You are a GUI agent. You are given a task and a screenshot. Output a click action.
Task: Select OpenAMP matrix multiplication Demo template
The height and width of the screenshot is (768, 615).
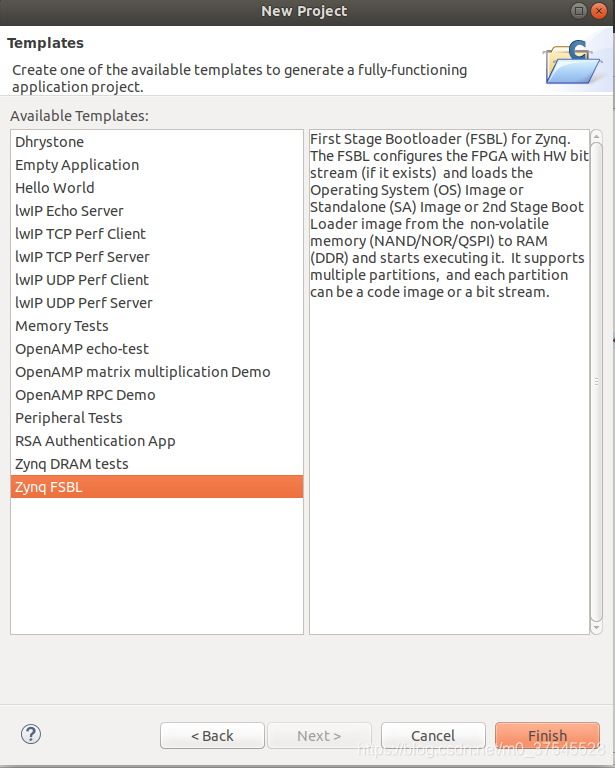click(x=157, y=372)
